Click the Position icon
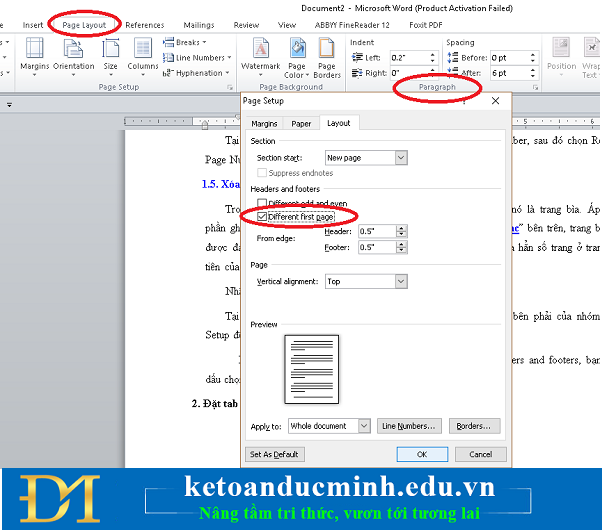Viewport: 603px width, 530px height. pos(561,48)
